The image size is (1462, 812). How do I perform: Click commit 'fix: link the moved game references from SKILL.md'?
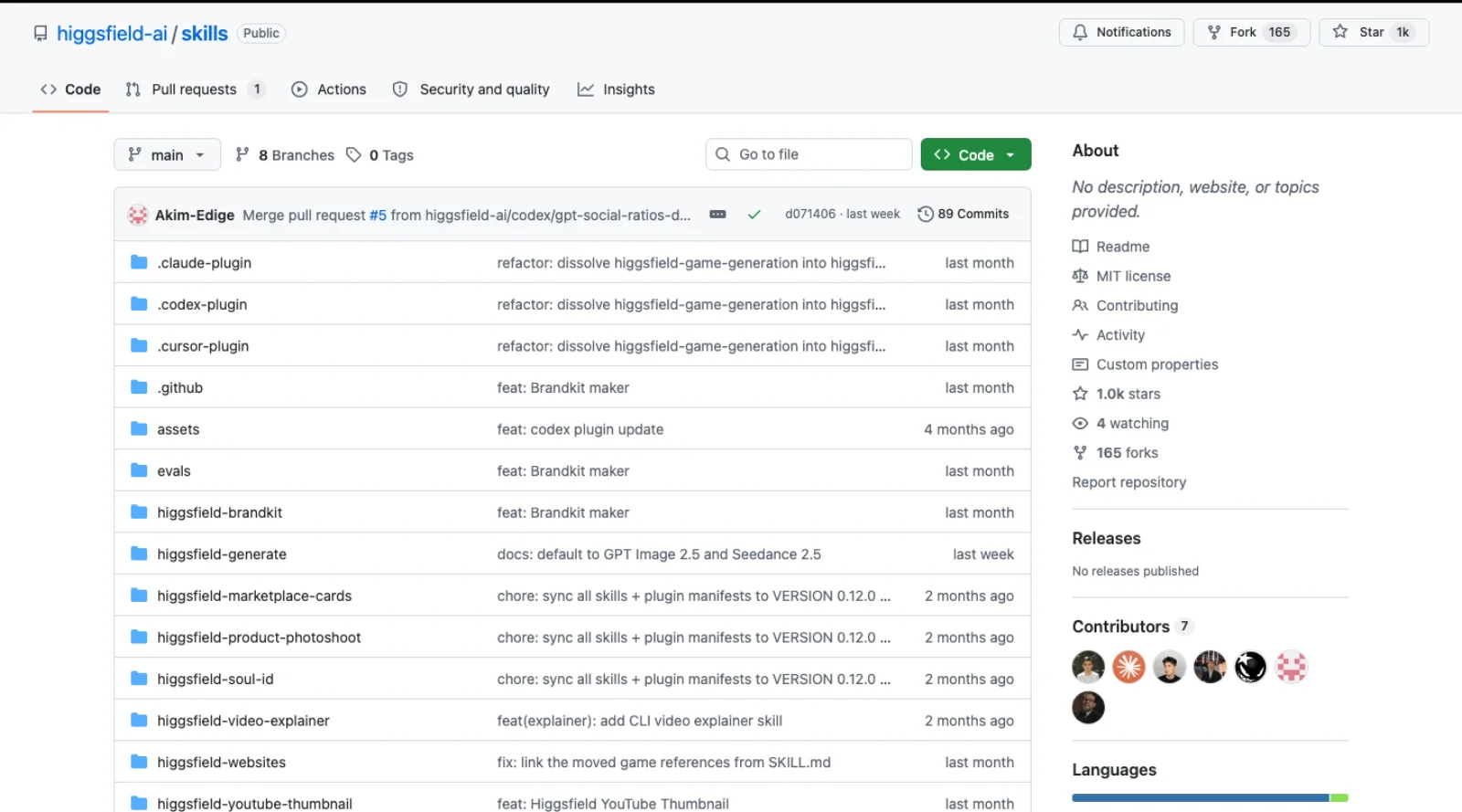tap(663, 762)
